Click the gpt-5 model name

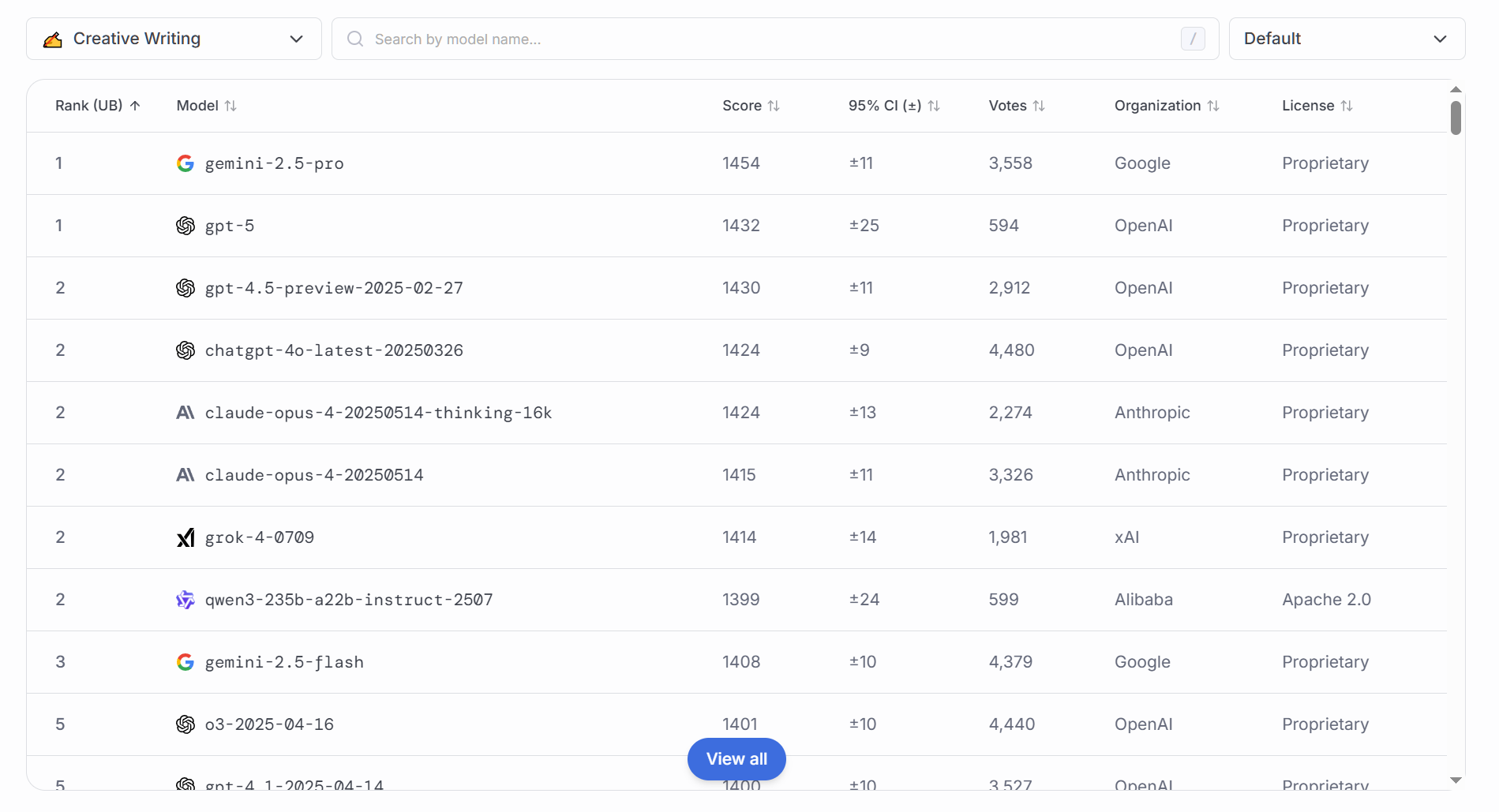230,226
